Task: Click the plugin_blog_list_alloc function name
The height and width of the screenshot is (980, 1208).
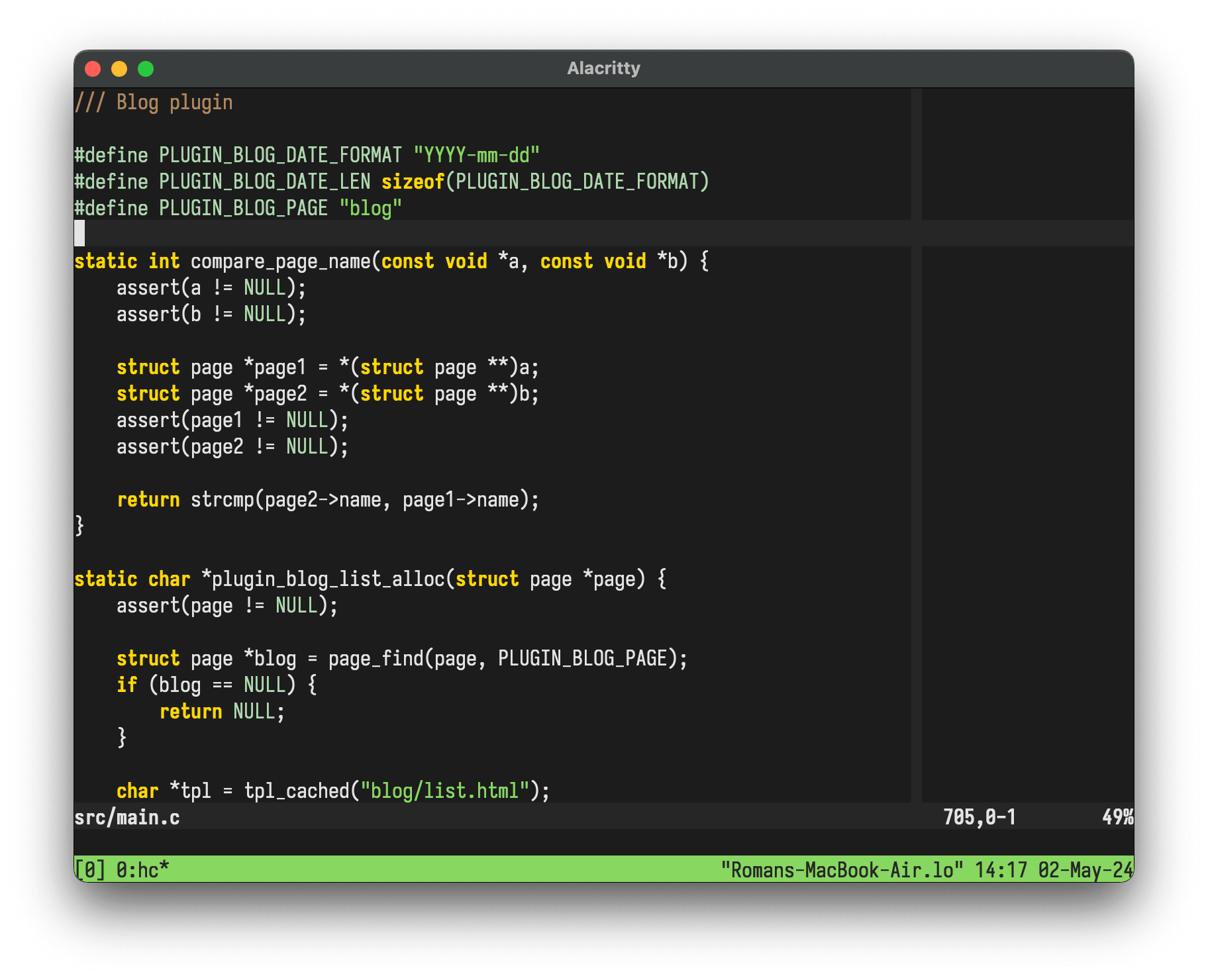Action: [328, 579]
